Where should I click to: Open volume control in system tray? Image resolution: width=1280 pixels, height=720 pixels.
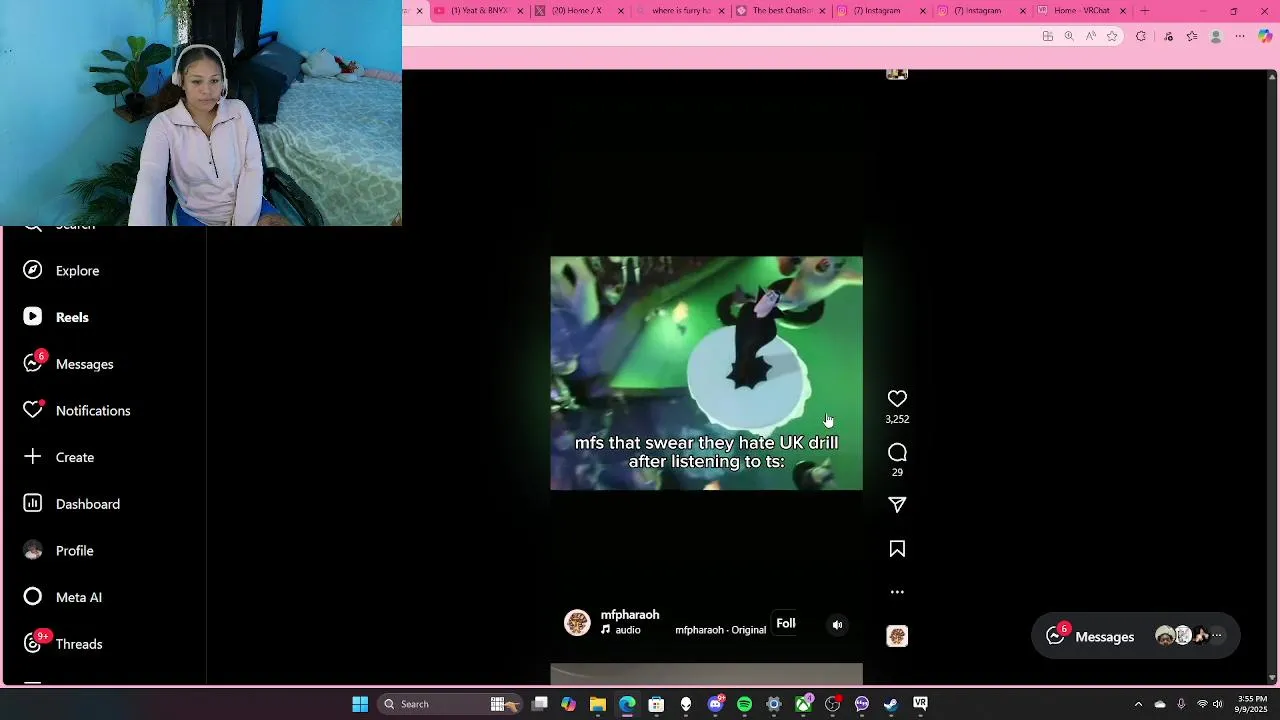pyautogui.click(x=1218, y=704)
